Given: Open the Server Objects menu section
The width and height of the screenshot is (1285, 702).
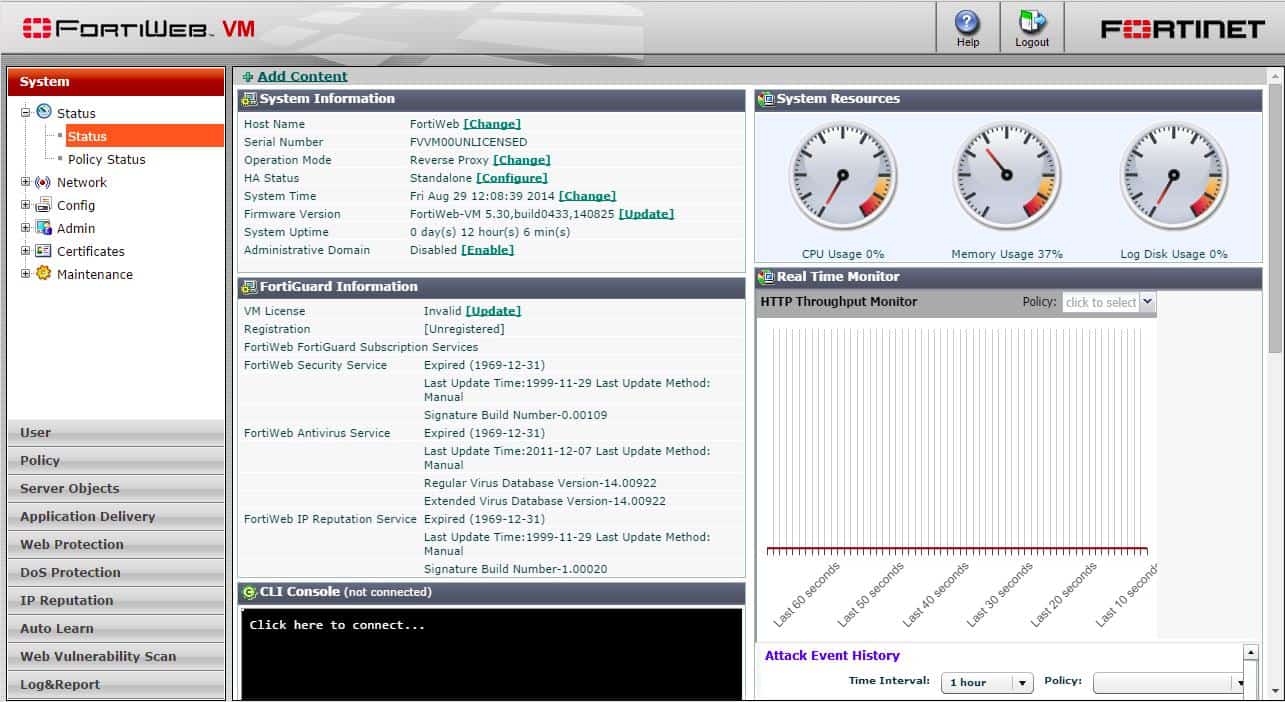Looking at the screenshot, I should [116, 489].
